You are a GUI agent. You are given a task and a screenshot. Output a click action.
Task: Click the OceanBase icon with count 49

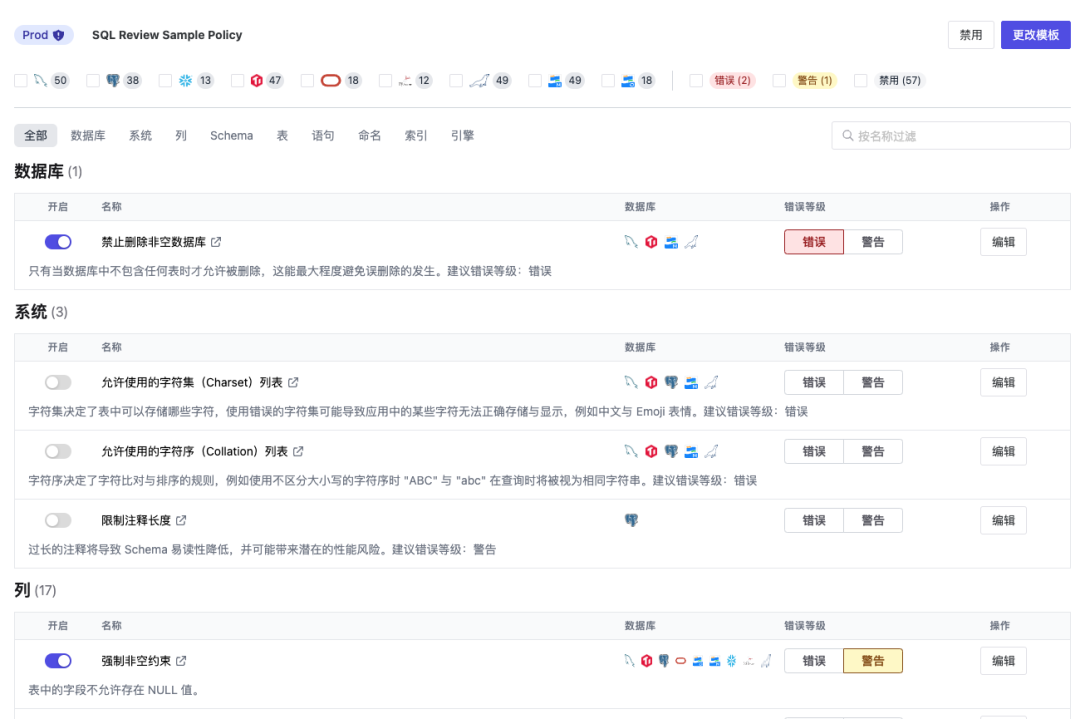tap(554, 81)
